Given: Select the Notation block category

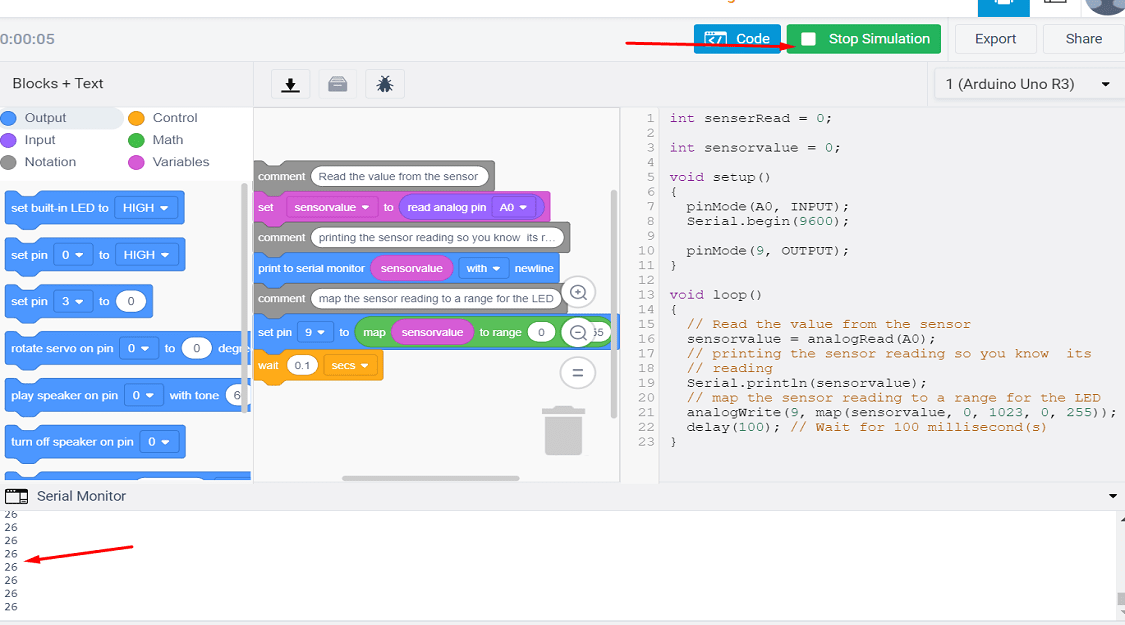Looking at the screenshot, I should [x=50, y=162].
